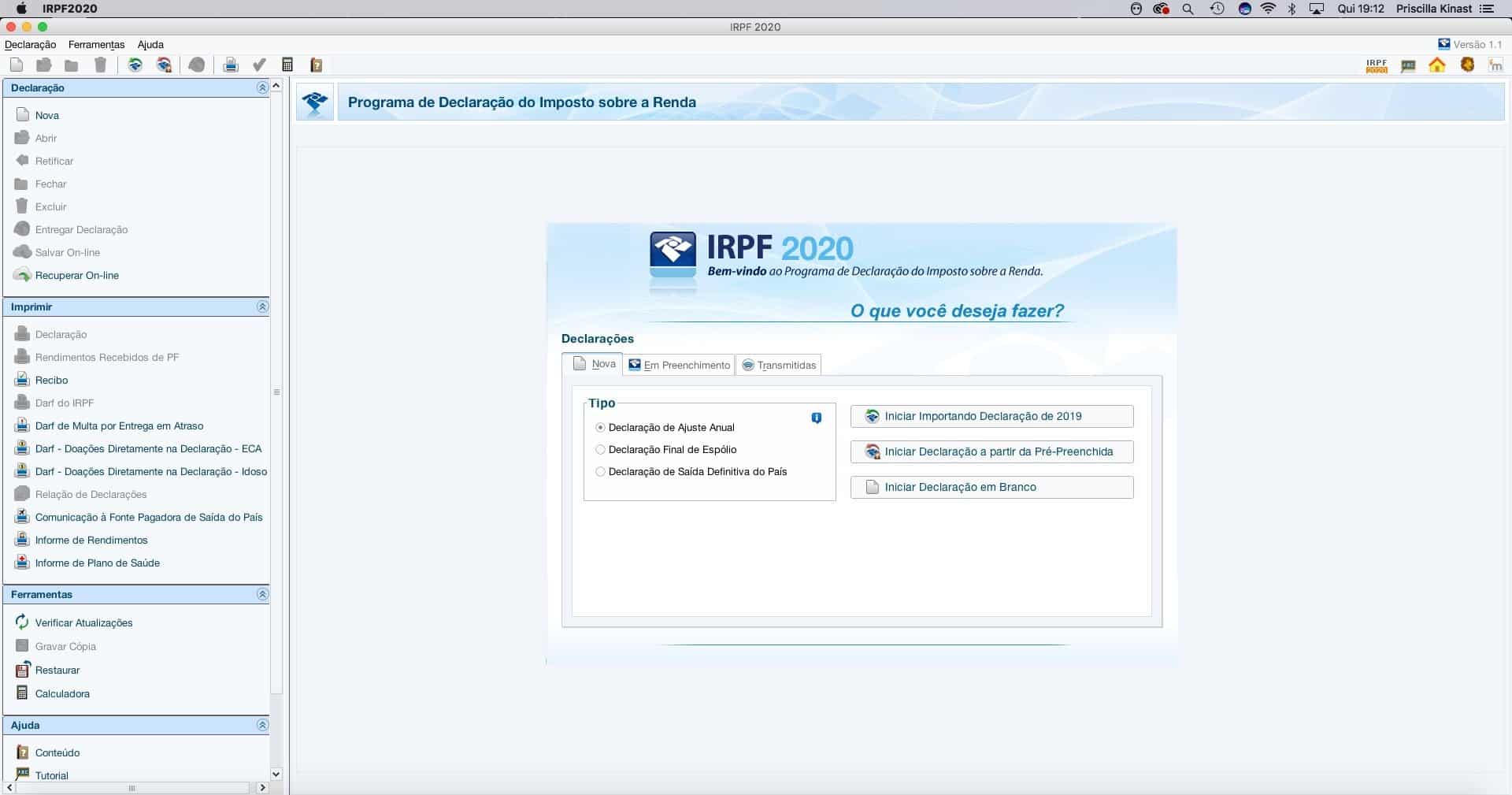Switch to Em Preenchimento tab

point(680,365)
